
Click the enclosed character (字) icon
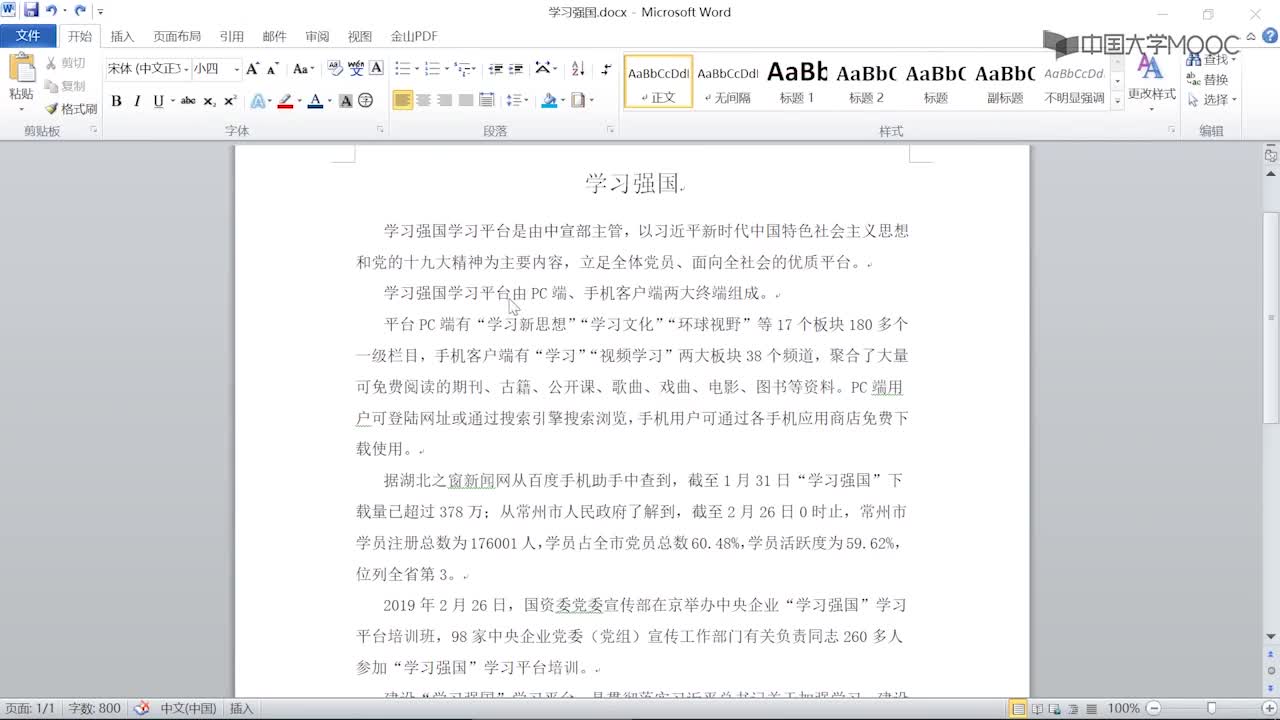pos(366,101)
